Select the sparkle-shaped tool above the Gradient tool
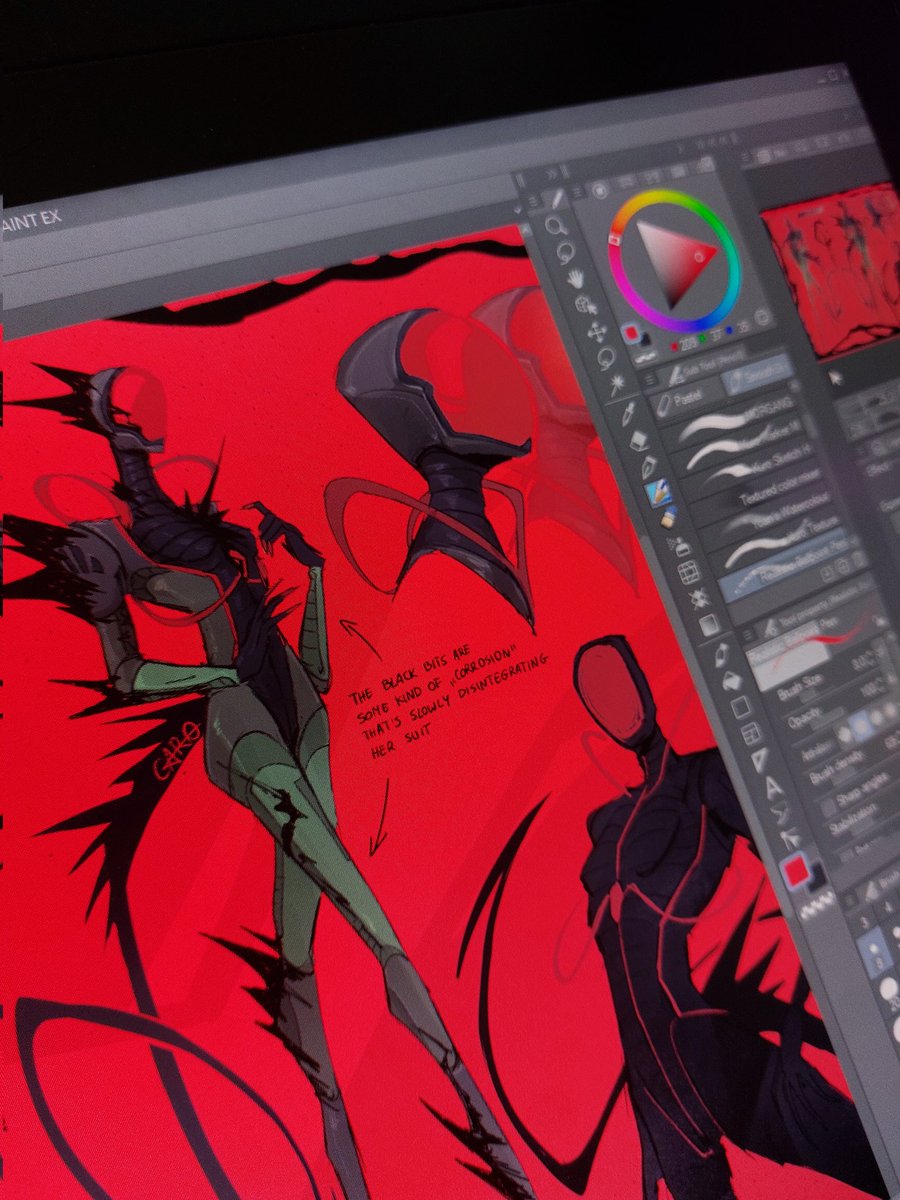 (x=700, y=599)
